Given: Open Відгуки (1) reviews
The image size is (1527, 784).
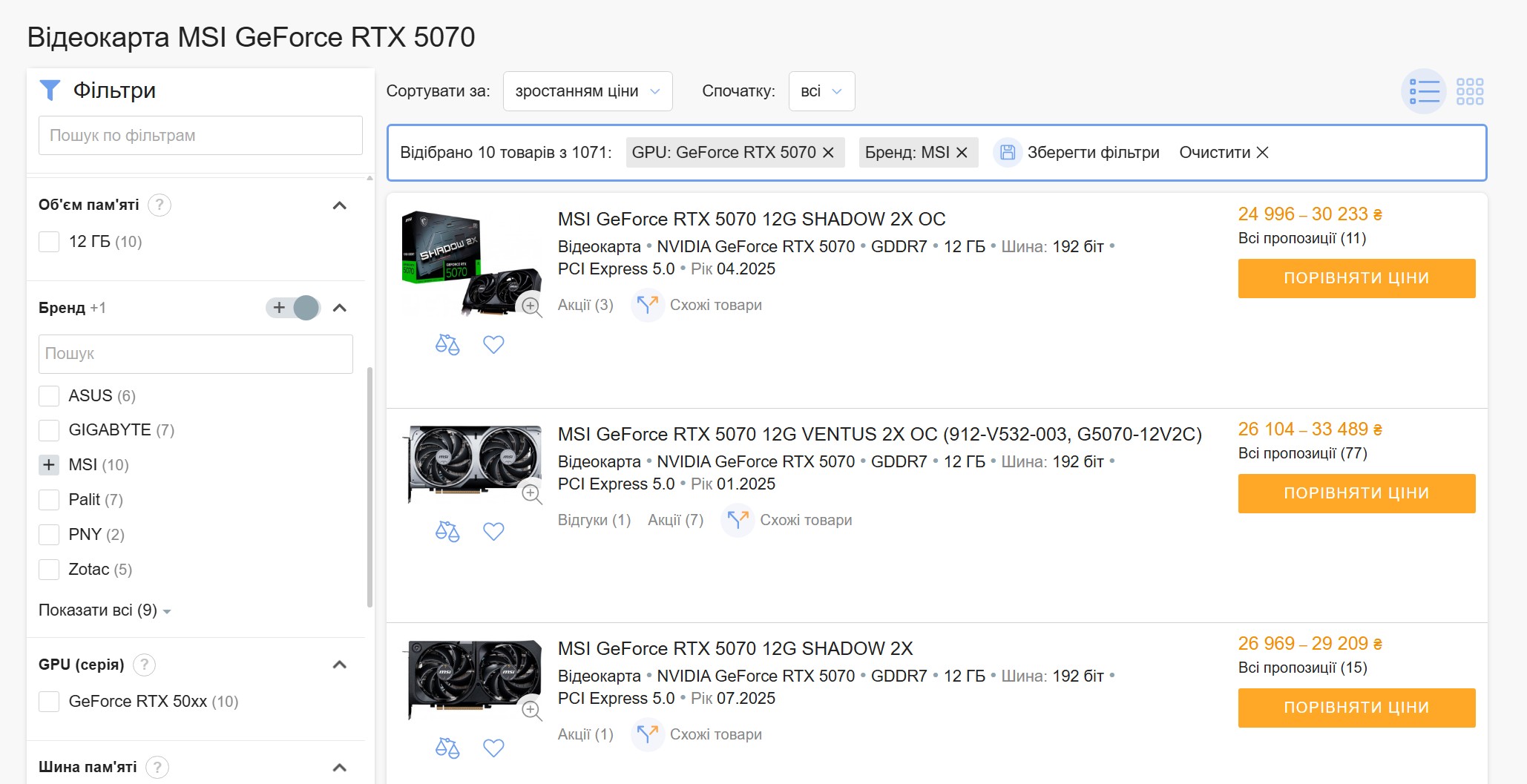Looking at the screenshot, I should click(x=594, y=521).
